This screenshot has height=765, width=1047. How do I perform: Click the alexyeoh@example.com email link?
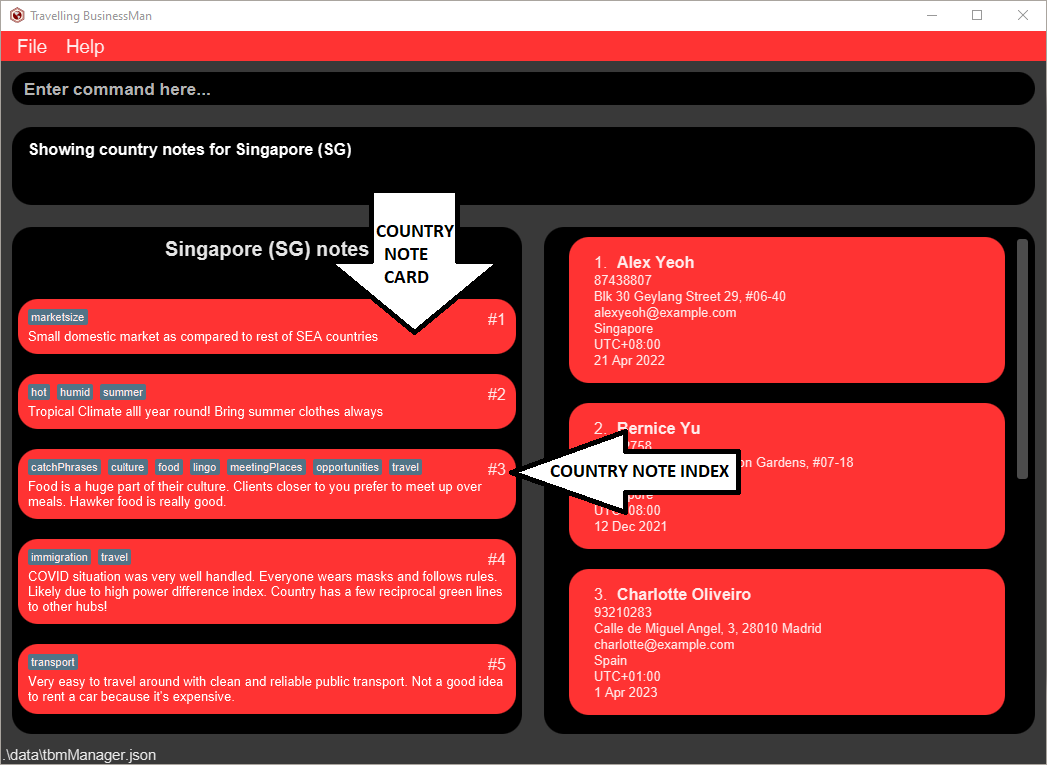(x=665, y=312)
